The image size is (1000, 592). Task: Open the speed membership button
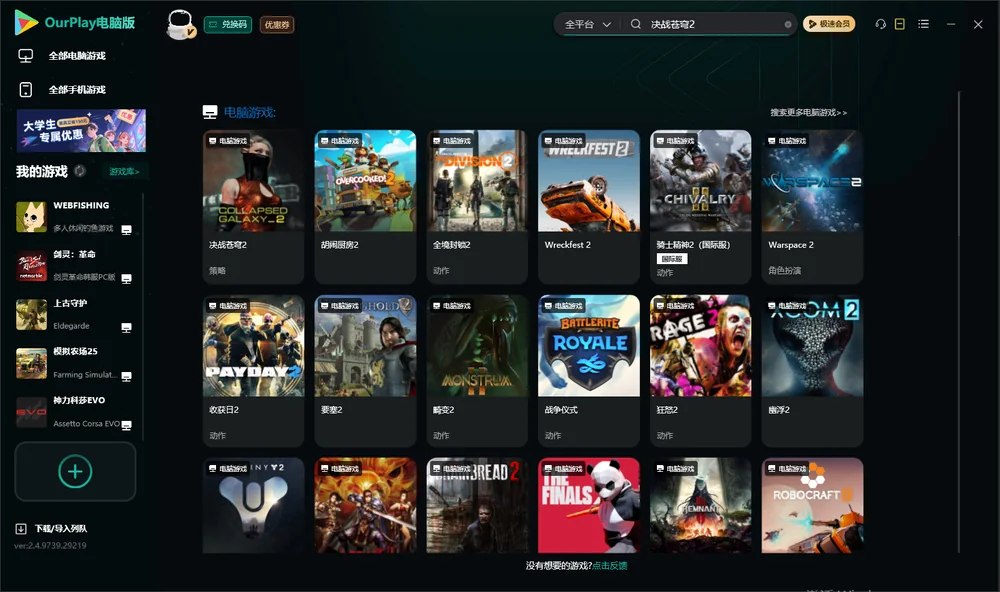click(x=828, y=24)
